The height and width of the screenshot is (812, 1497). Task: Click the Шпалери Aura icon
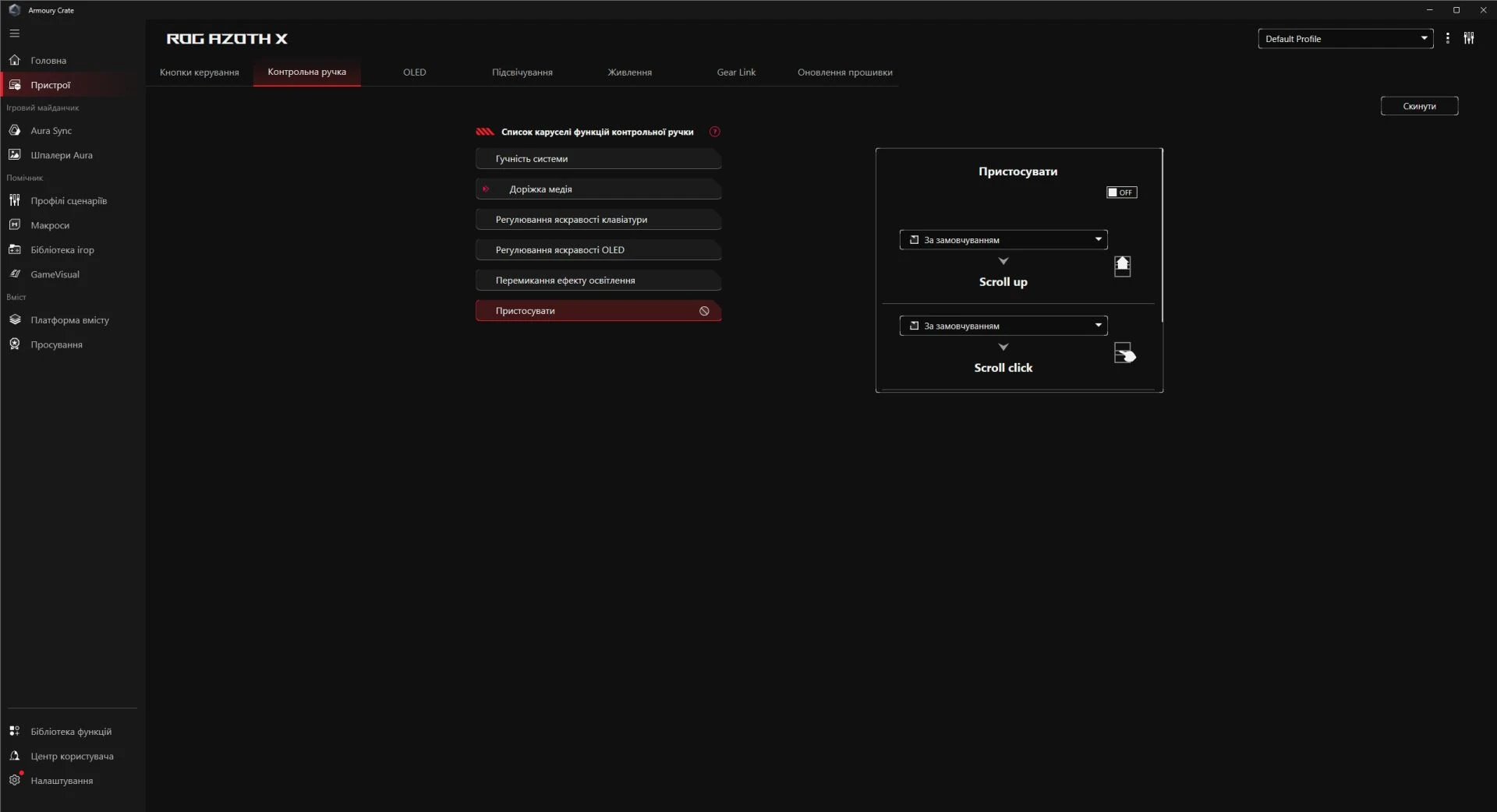tap(14, 155)
